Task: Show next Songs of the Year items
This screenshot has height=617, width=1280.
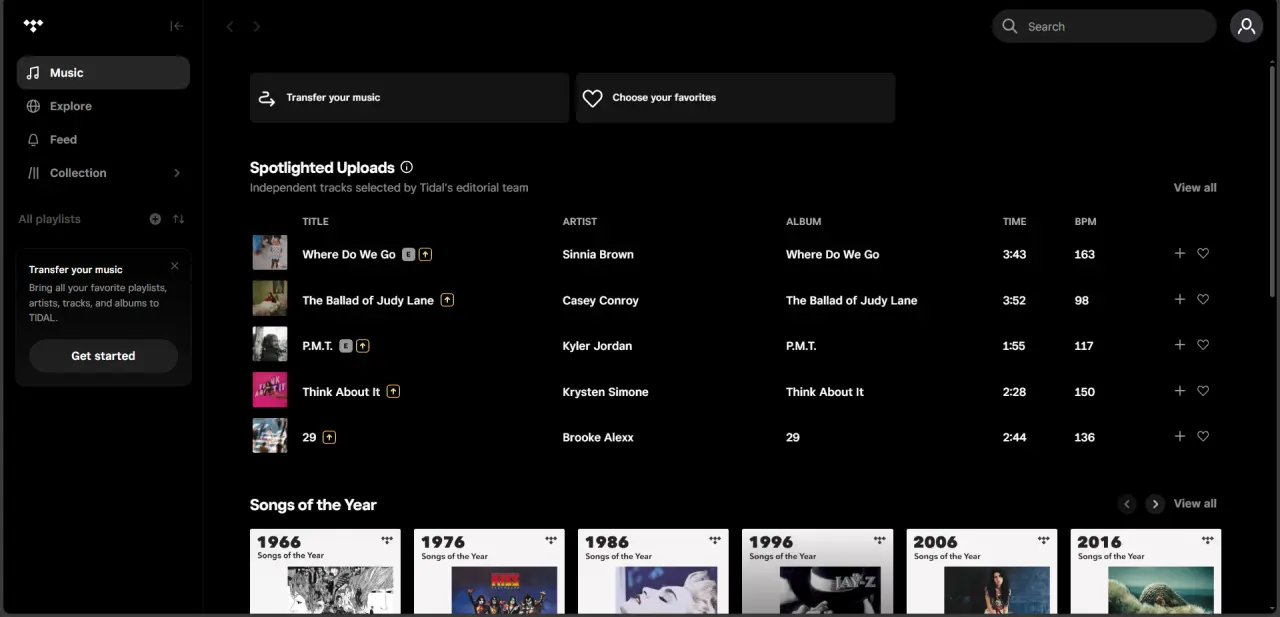Action: coord(1155,504)
